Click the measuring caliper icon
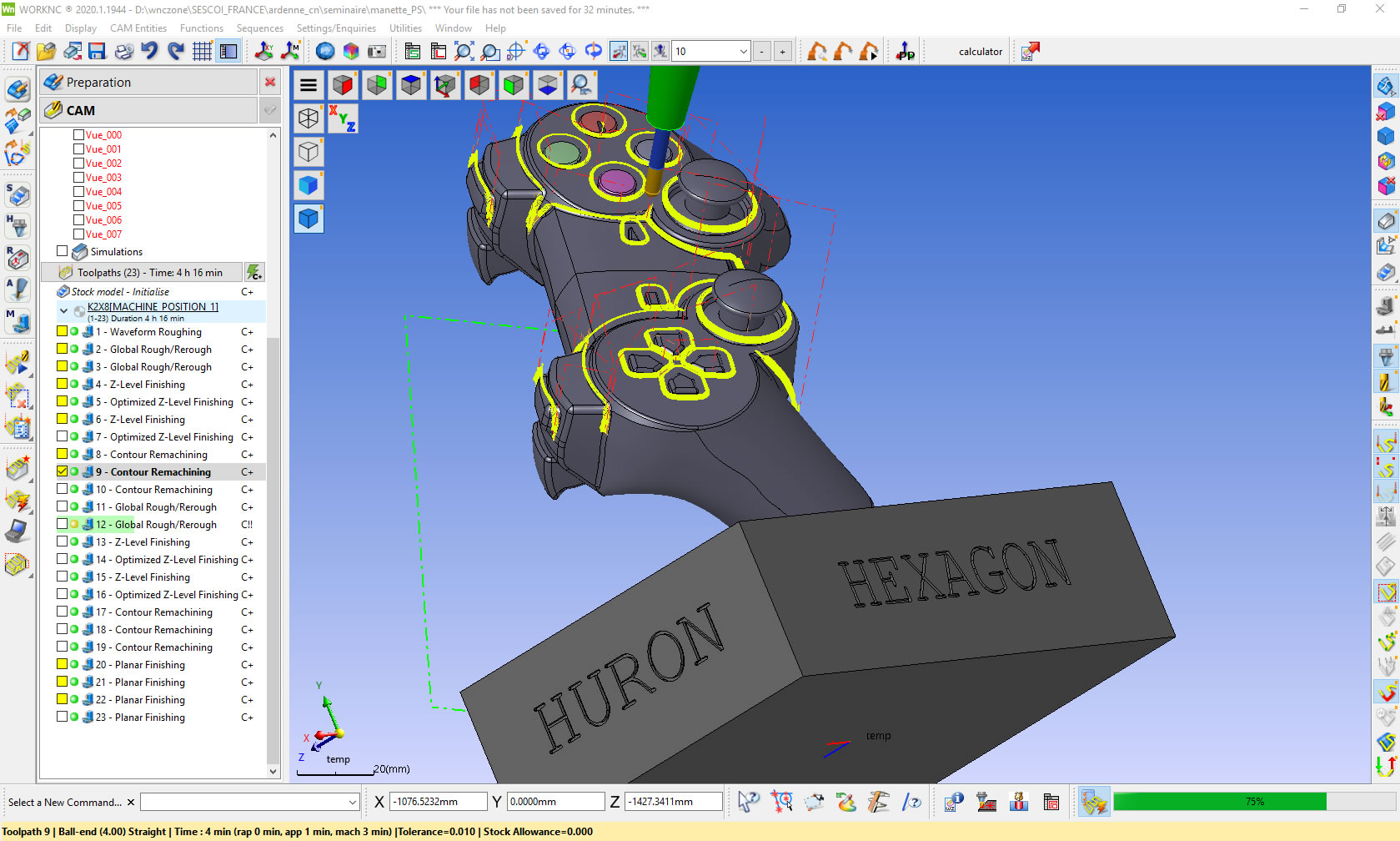The height and width of the screenshot is (841, 1400). (877, 803)
